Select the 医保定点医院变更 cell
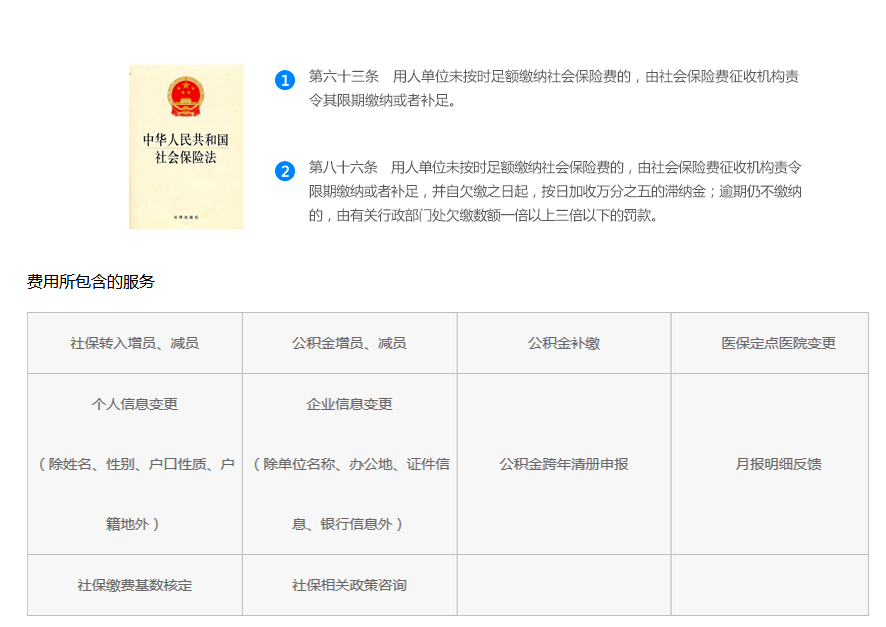This screenshot has height=627, width=886. (778, 343)
